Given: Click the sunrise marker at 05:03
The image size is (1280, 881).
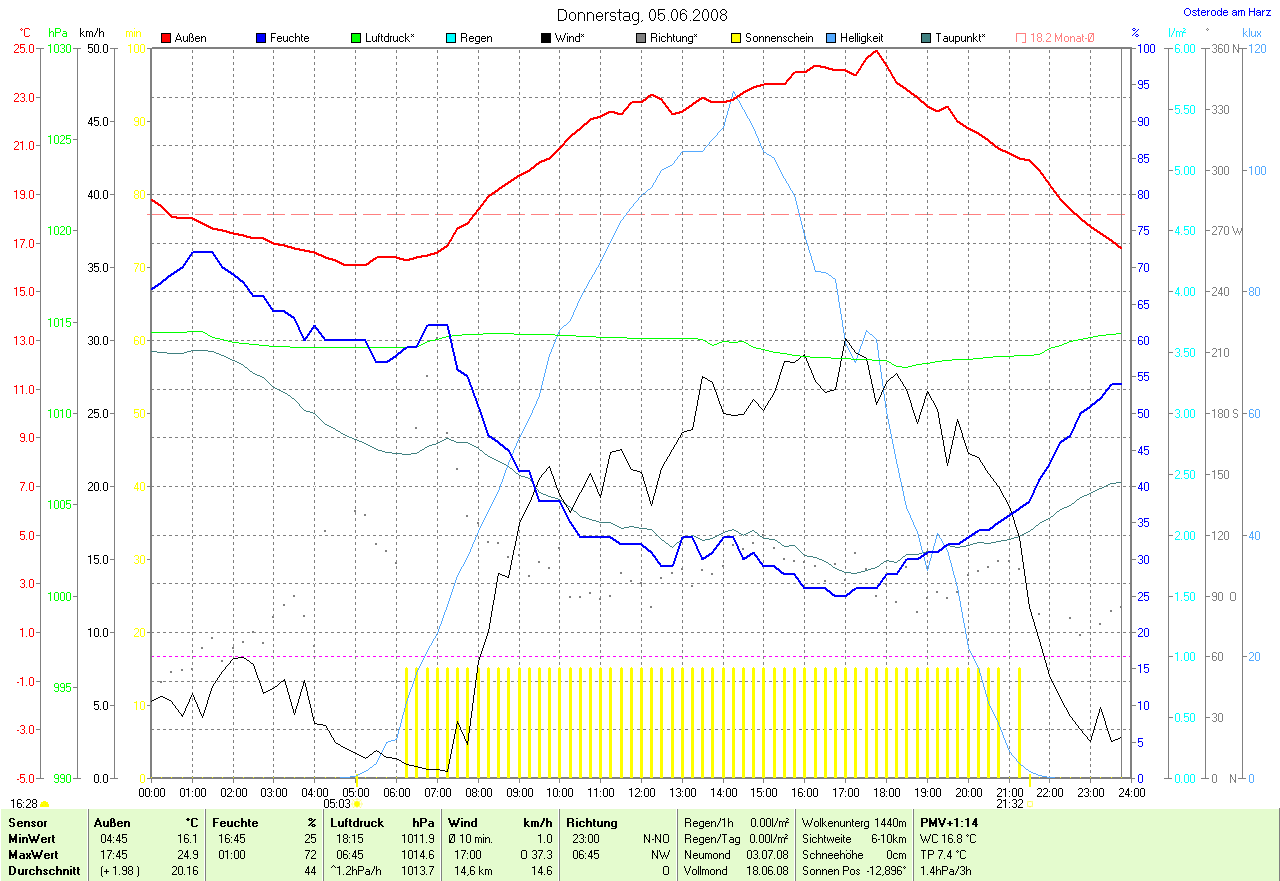Looking at the screenshot, I should point(357,802).
